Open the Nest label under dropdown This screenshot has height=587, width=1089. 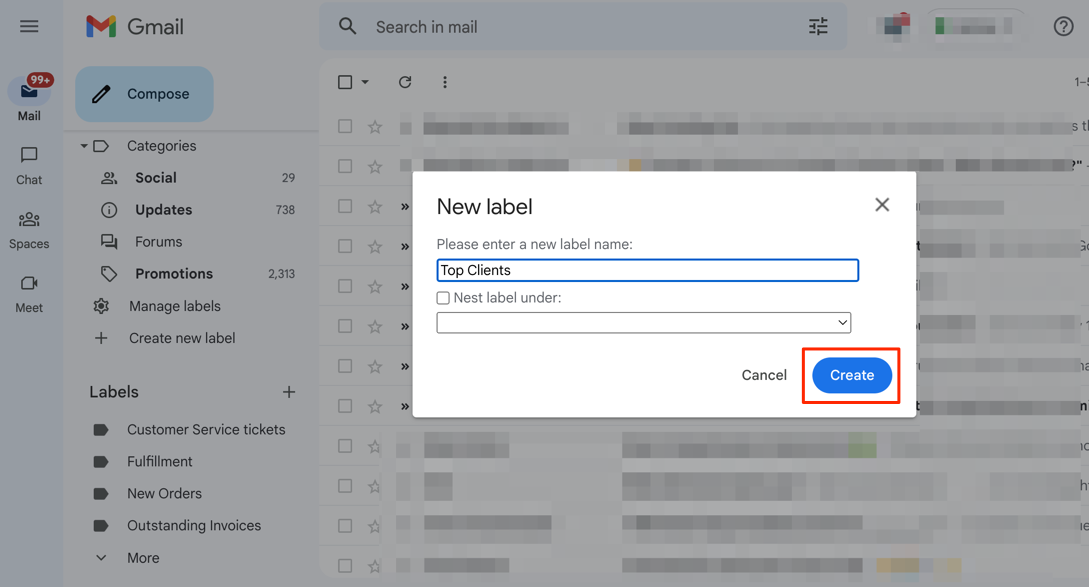643,322
